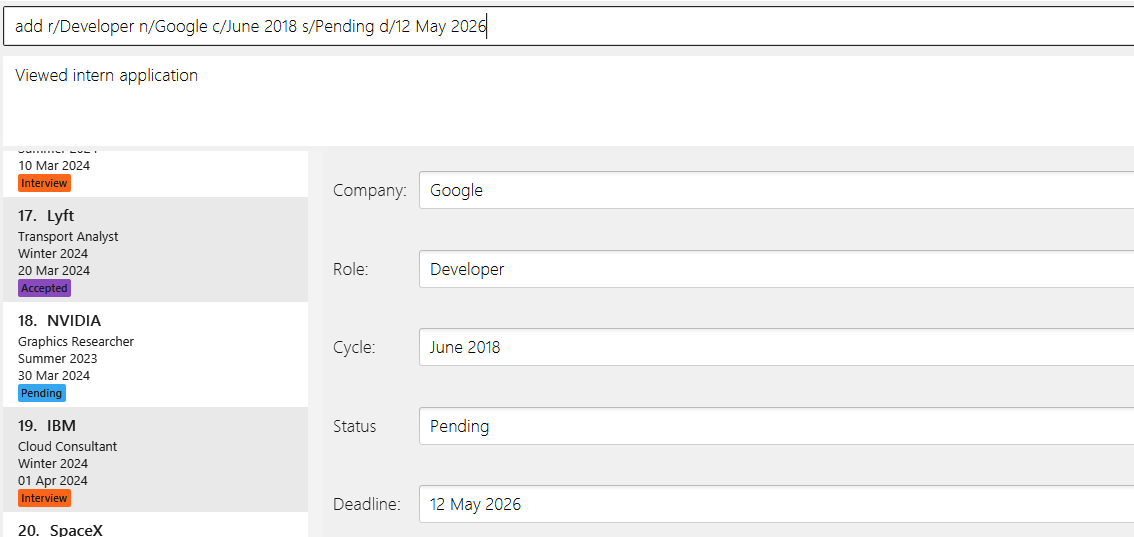Click Winter 2024 under Lyft entry
Viewport: 1134px width, 537px height.
pyautogui.click(x=53, y=254)
